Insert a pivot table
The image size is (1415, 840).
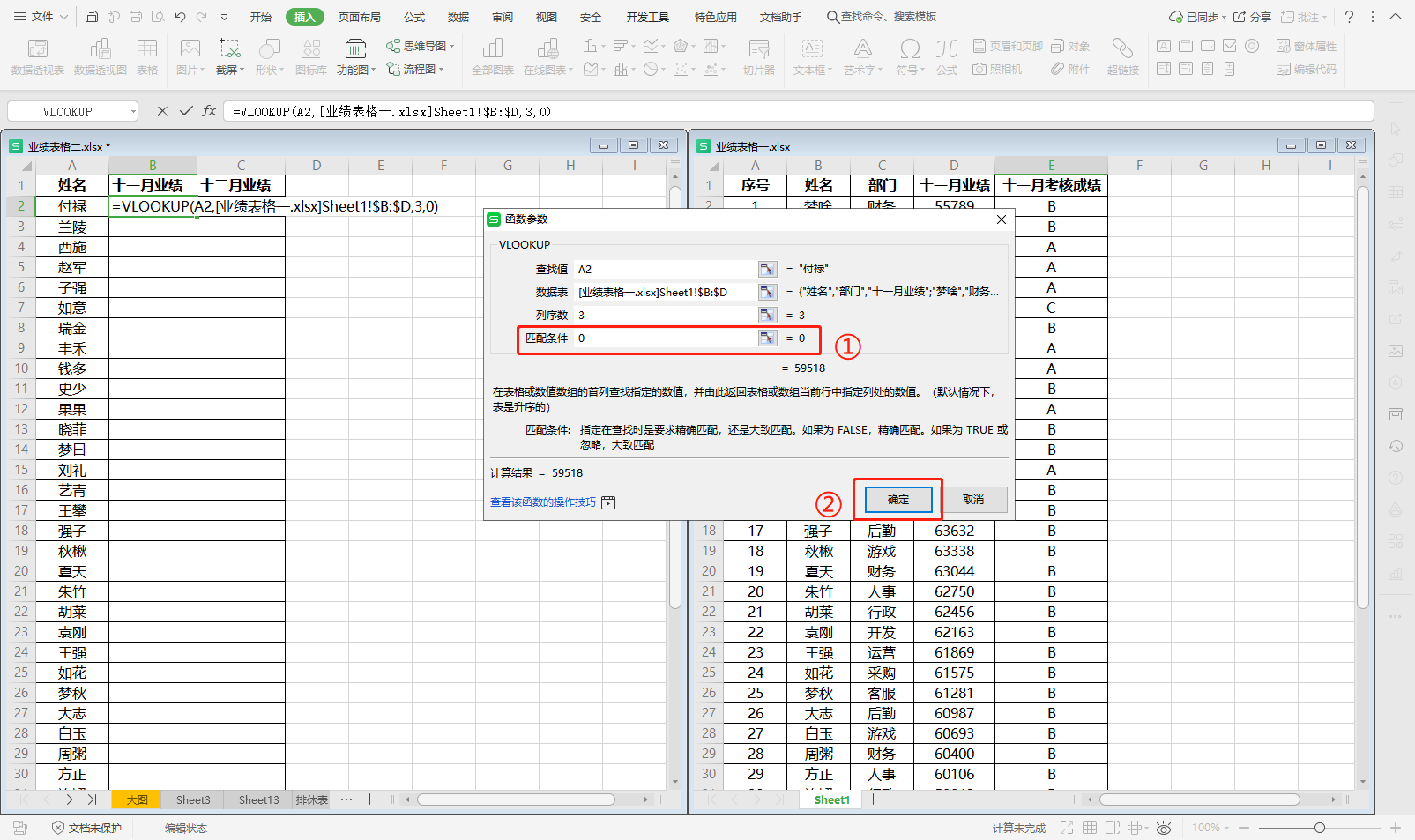[36, 56]
